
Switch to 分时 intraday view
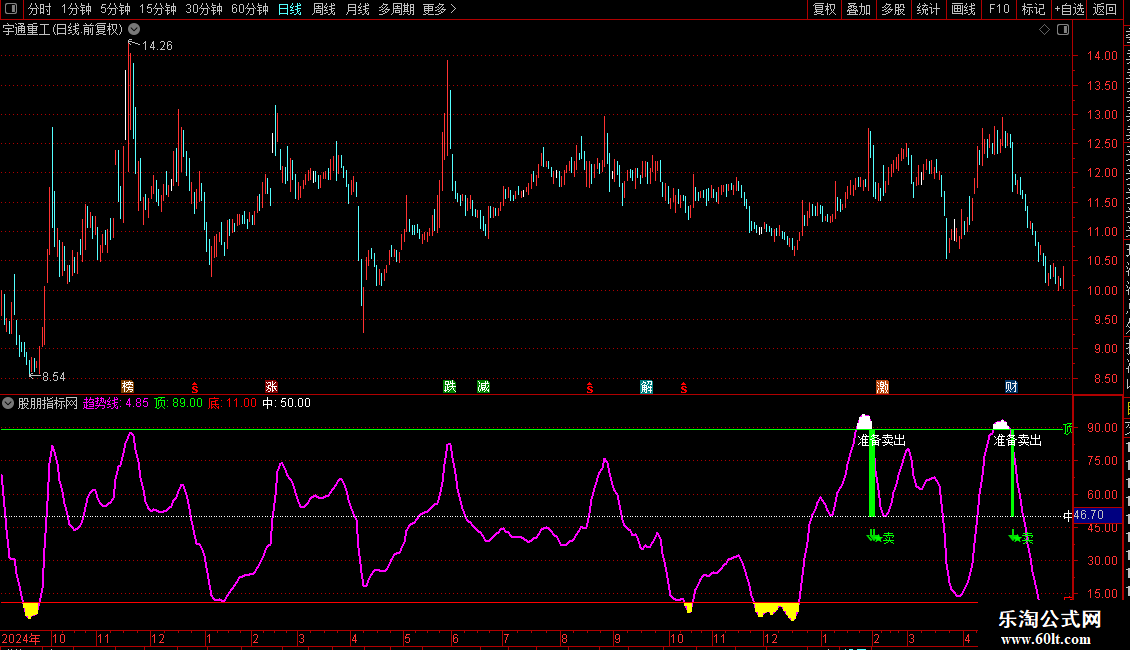[x=40, y=9]
